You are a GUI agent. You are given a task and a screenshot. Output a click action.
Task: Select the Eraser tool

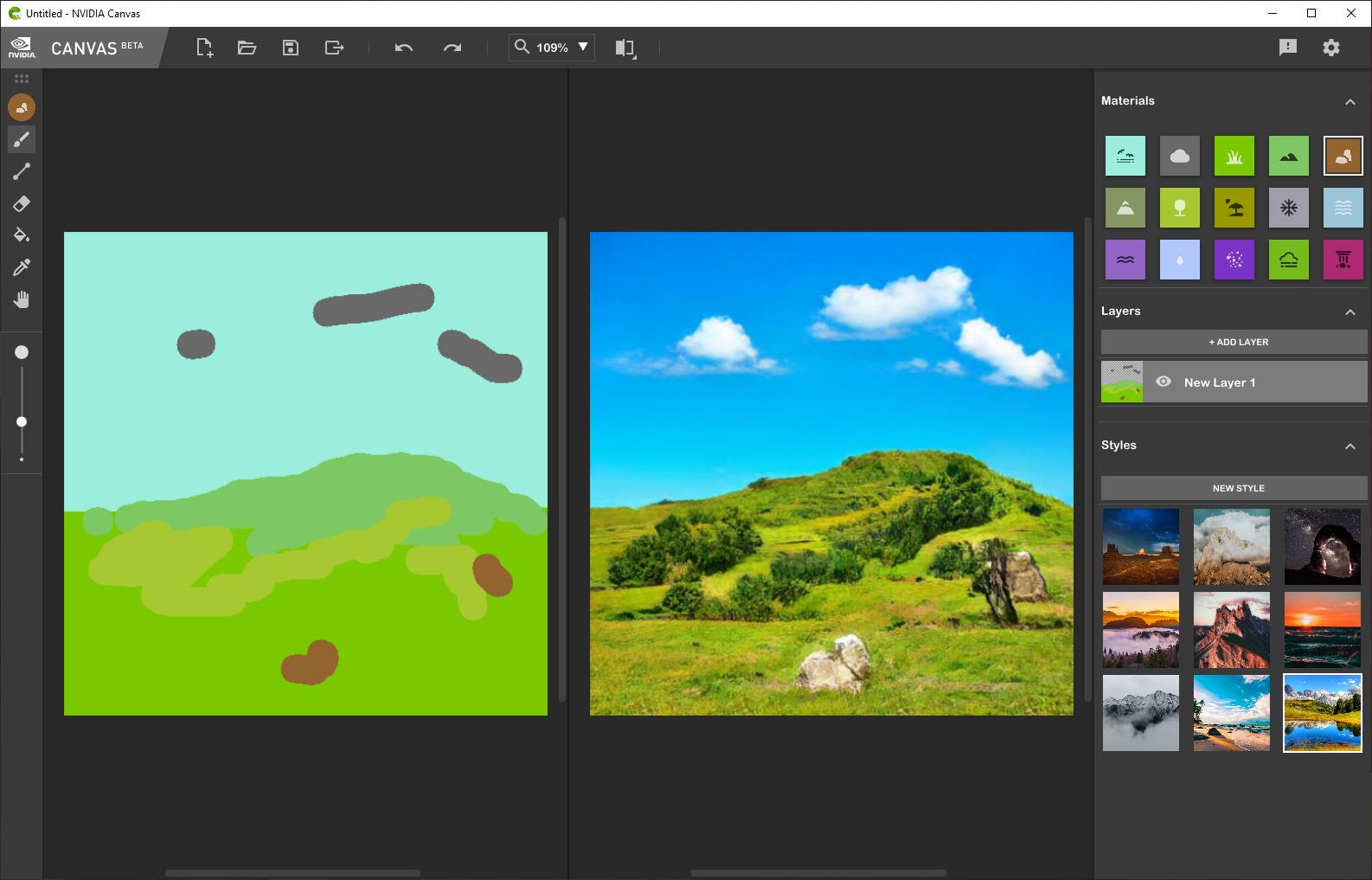click(22, 203)
